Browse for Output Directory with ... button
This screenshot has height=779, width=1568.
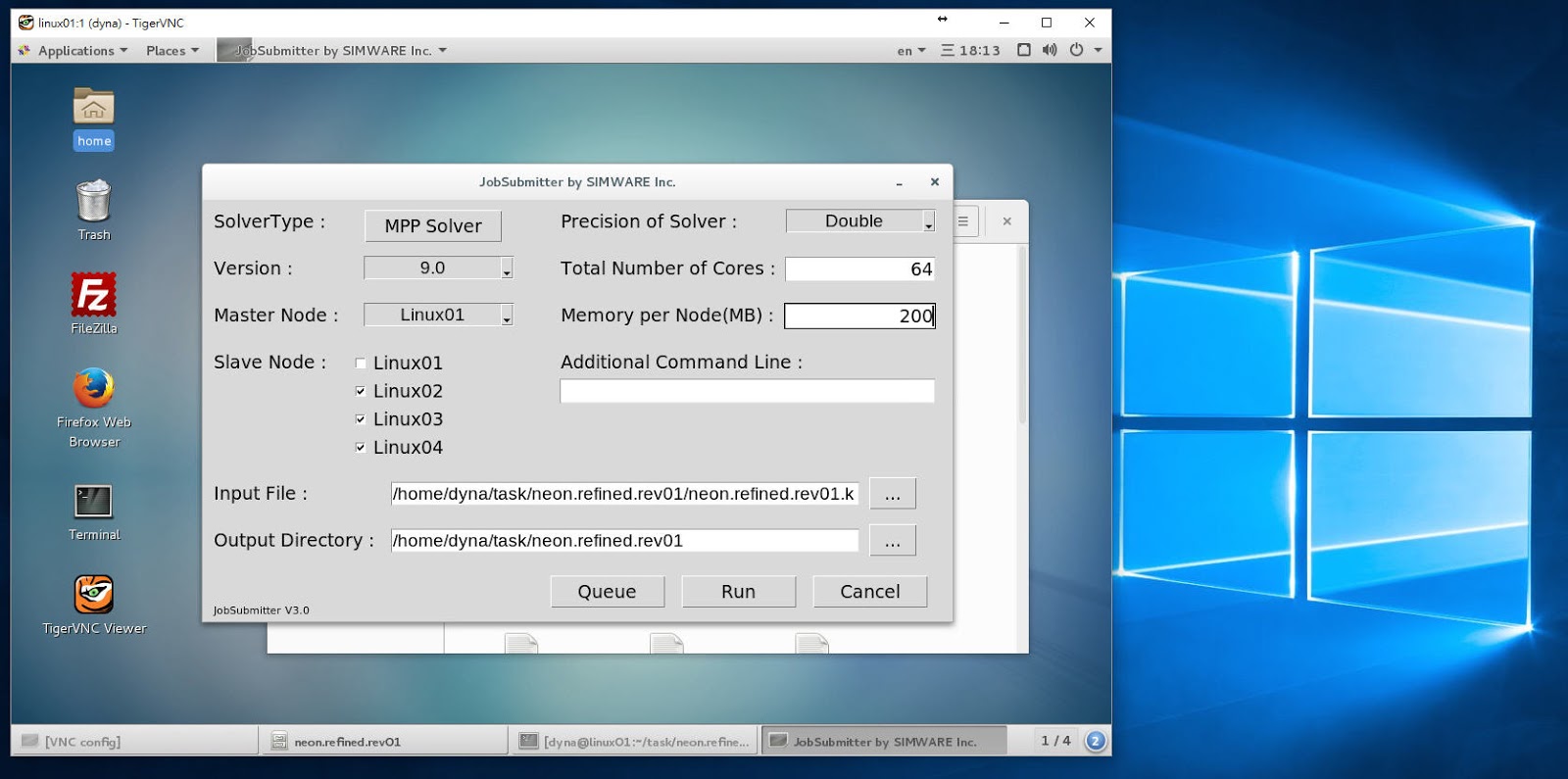(x=892, y=540)
